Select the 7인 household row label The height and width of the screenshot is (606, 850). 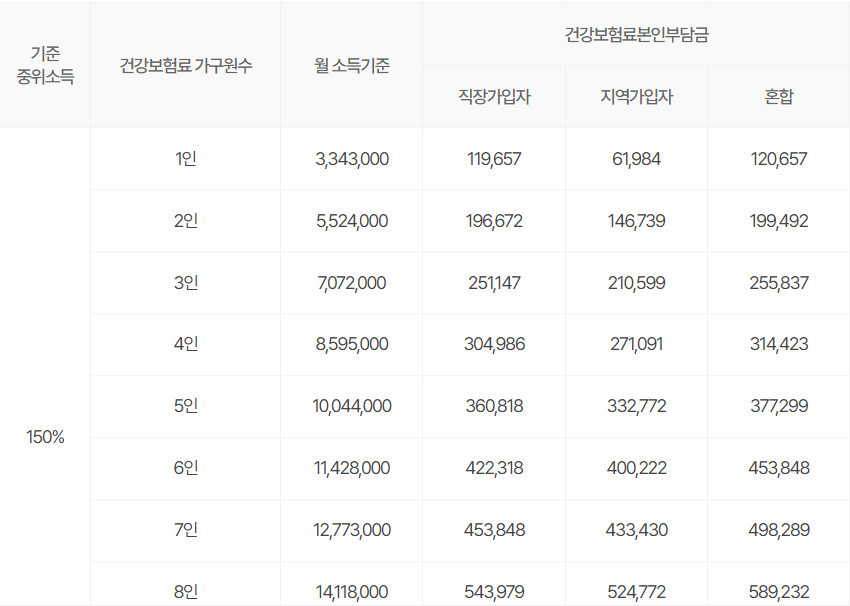185,530
